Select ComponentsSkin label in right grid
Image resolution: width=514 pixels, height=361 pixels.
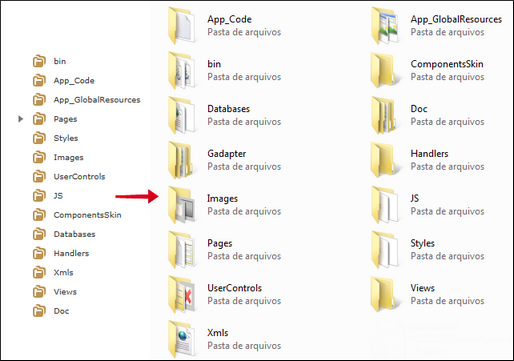tap(447, 64)
